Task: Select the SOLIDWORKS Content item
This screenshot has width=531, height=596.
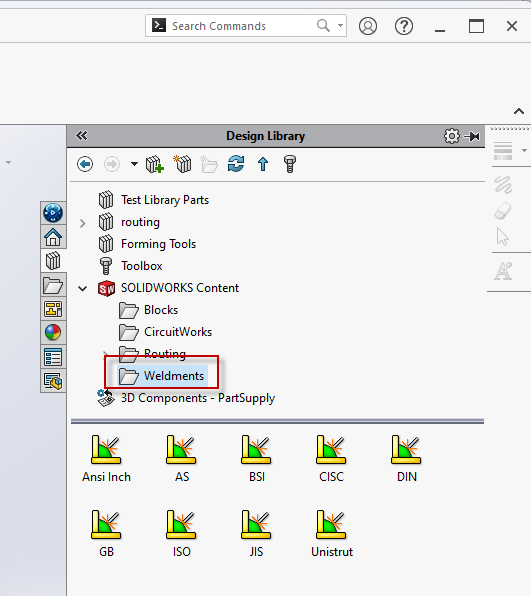Action: [180, 288]
